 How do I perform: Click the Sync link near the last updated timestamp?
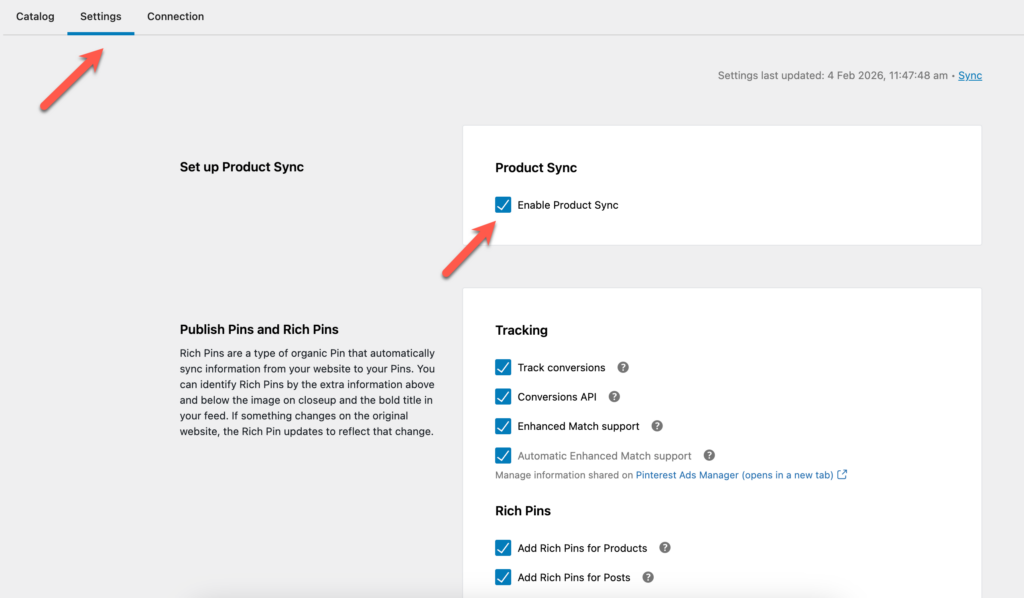(x=969, y=75)
